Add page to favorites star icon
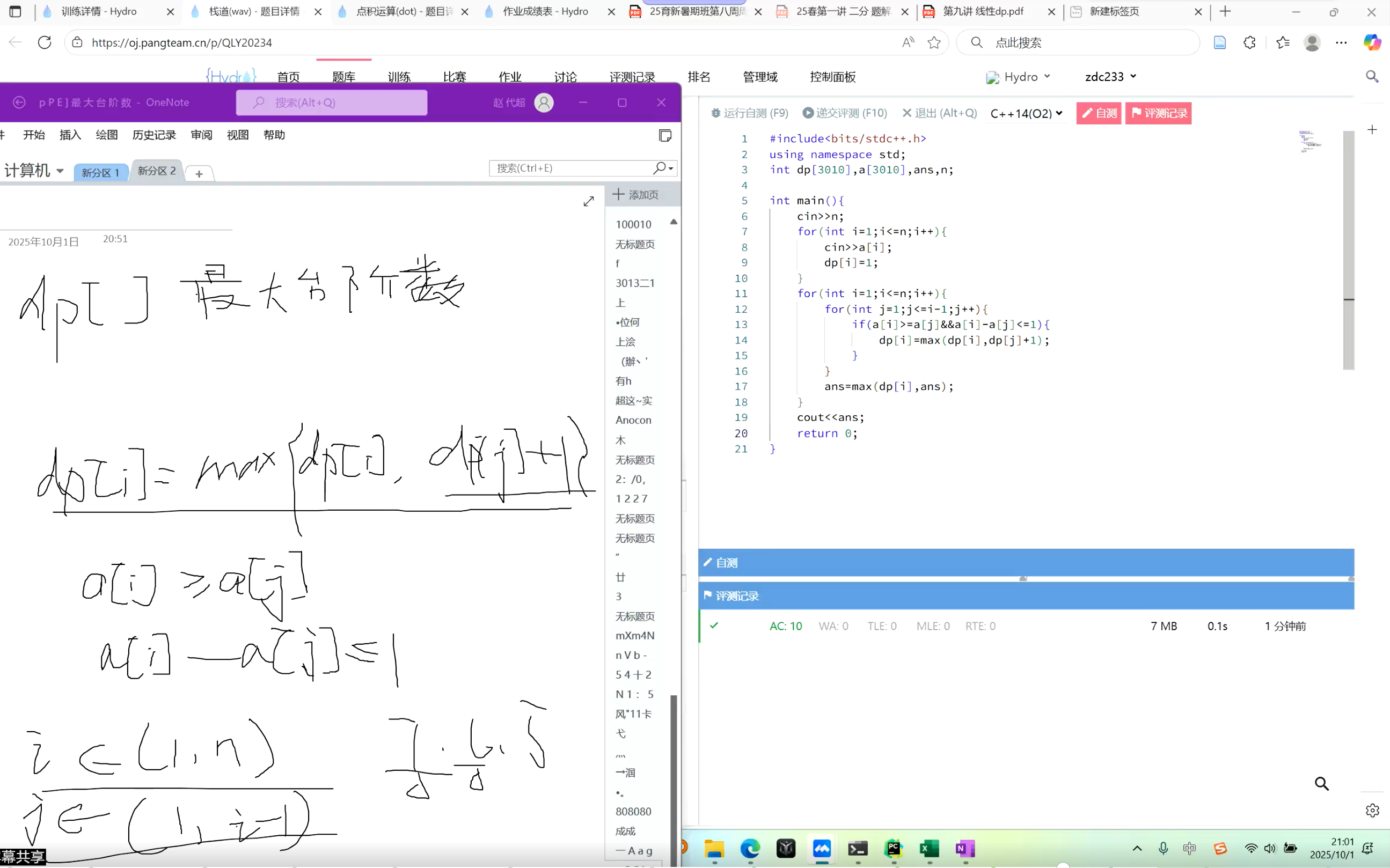 point(934,42)
